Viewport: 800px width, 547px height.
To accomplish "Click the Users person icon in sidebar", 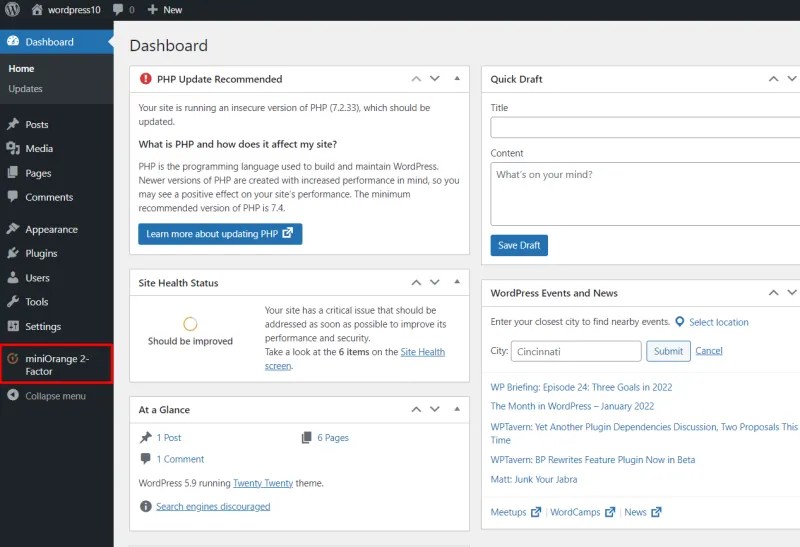I will pos(13,277).
